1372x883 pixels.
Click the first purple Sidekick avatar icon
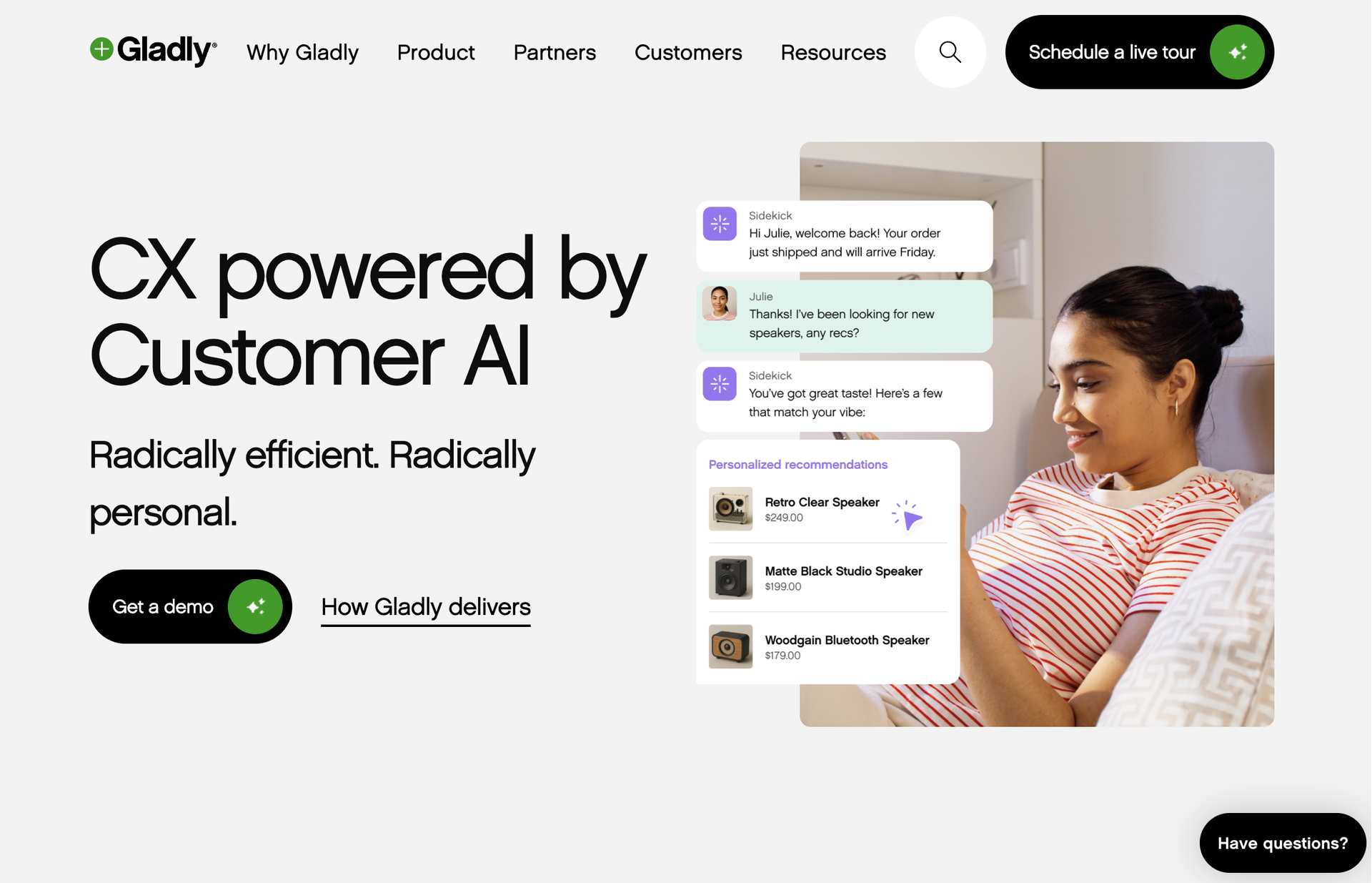720,224
